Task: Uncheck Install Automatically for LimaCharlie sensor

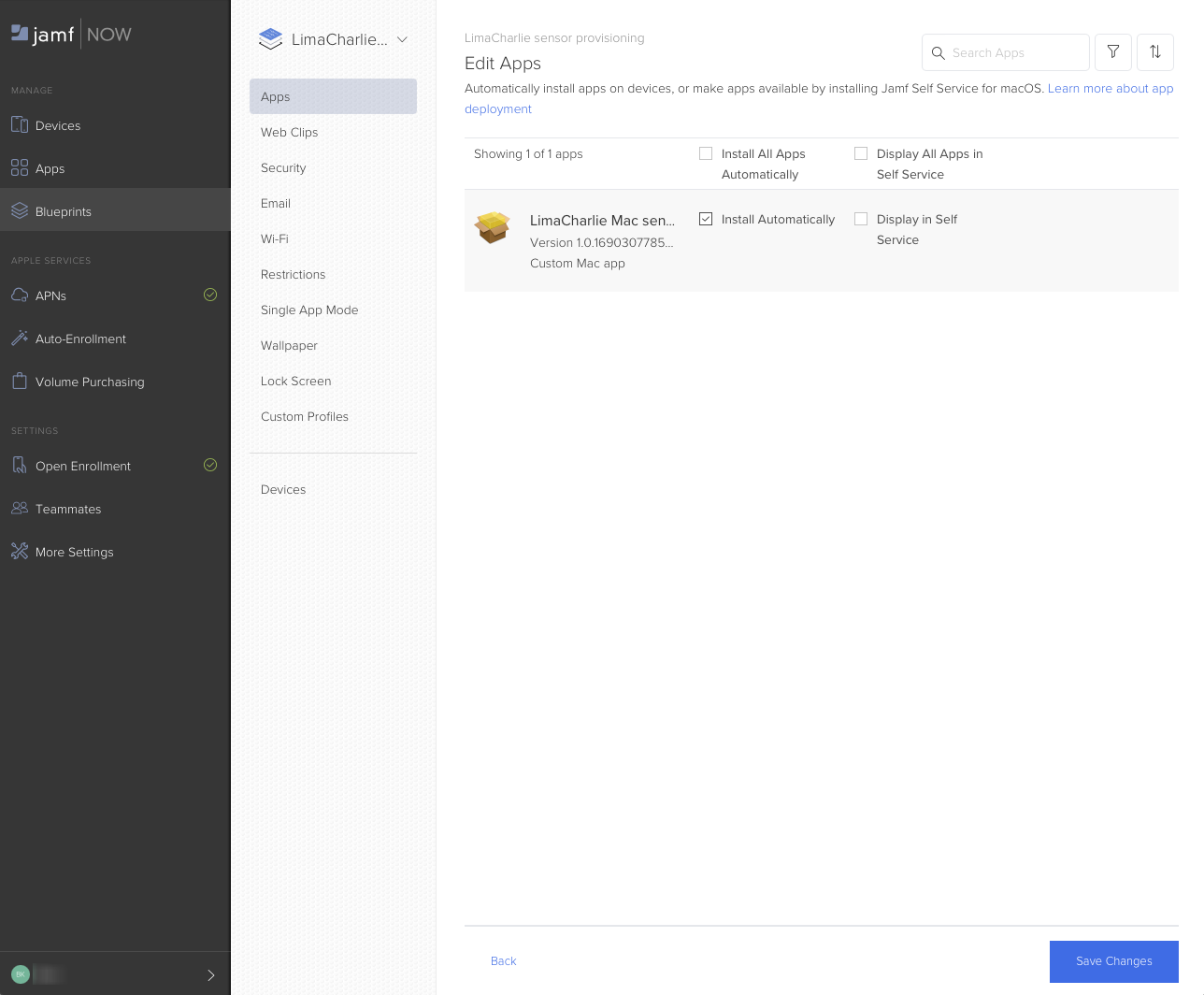Action: pos(706,219)
